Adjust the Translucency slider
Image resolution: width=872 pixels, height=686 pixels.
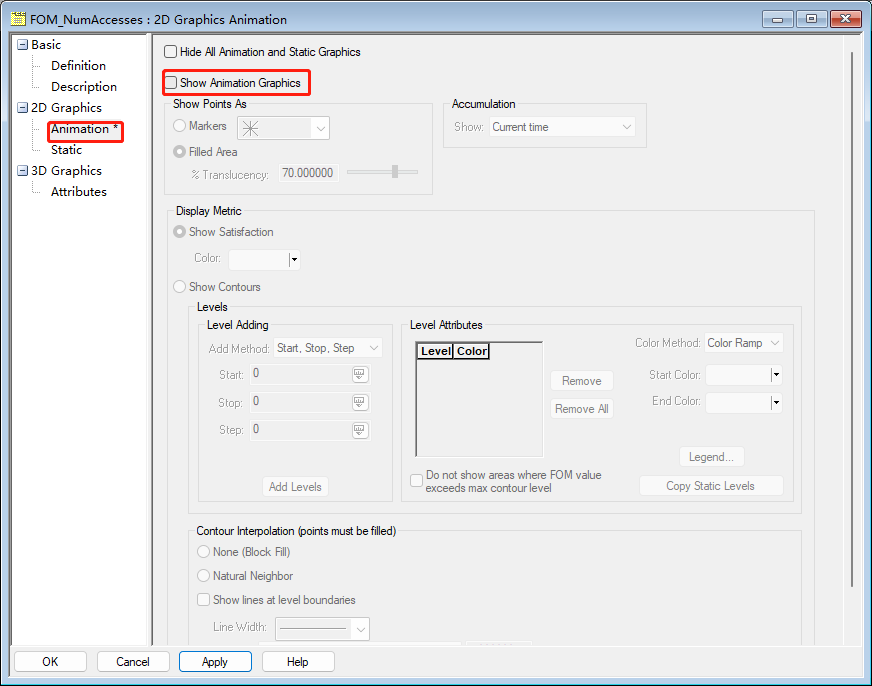click(x=395, y=172)
